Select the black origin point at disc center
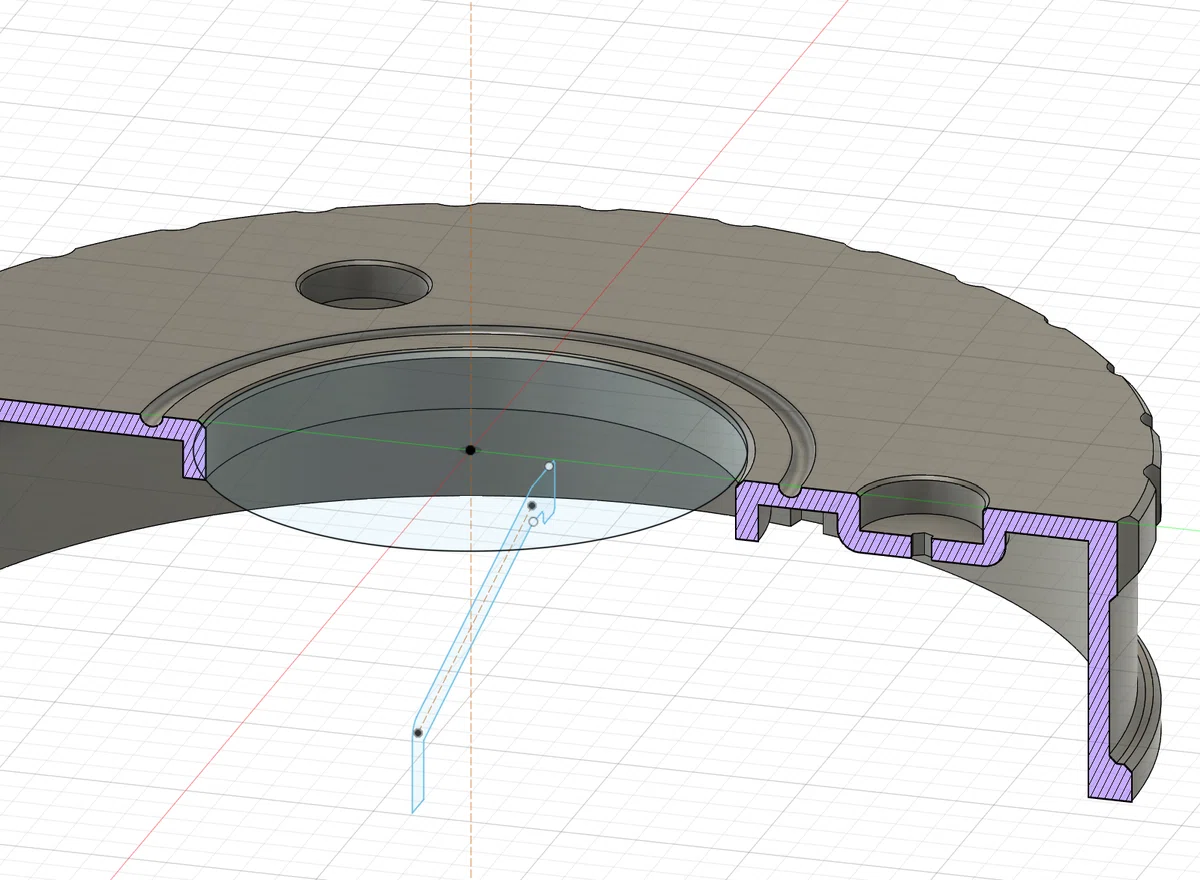Viewport: 1200px width, 880px height. coord(470,450)
